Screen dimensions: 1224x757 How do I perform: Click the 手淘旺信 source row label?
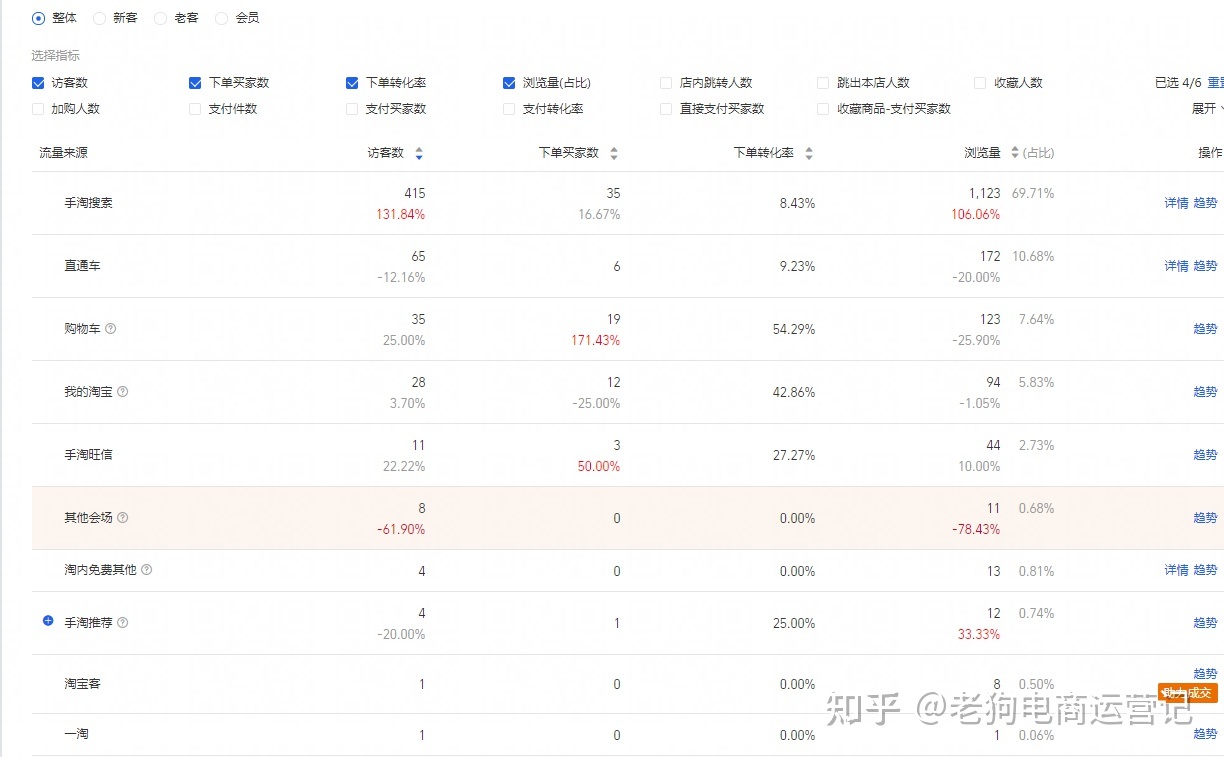88,455
